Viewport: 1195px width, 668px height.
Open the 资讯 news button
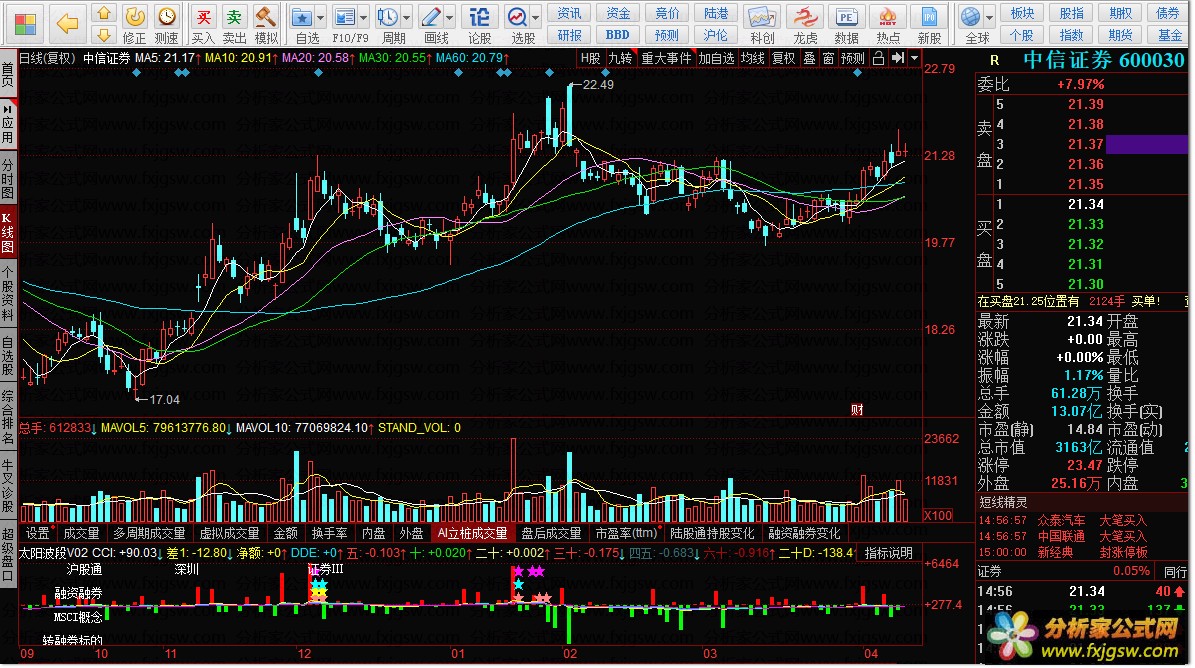tap(569, 13)
